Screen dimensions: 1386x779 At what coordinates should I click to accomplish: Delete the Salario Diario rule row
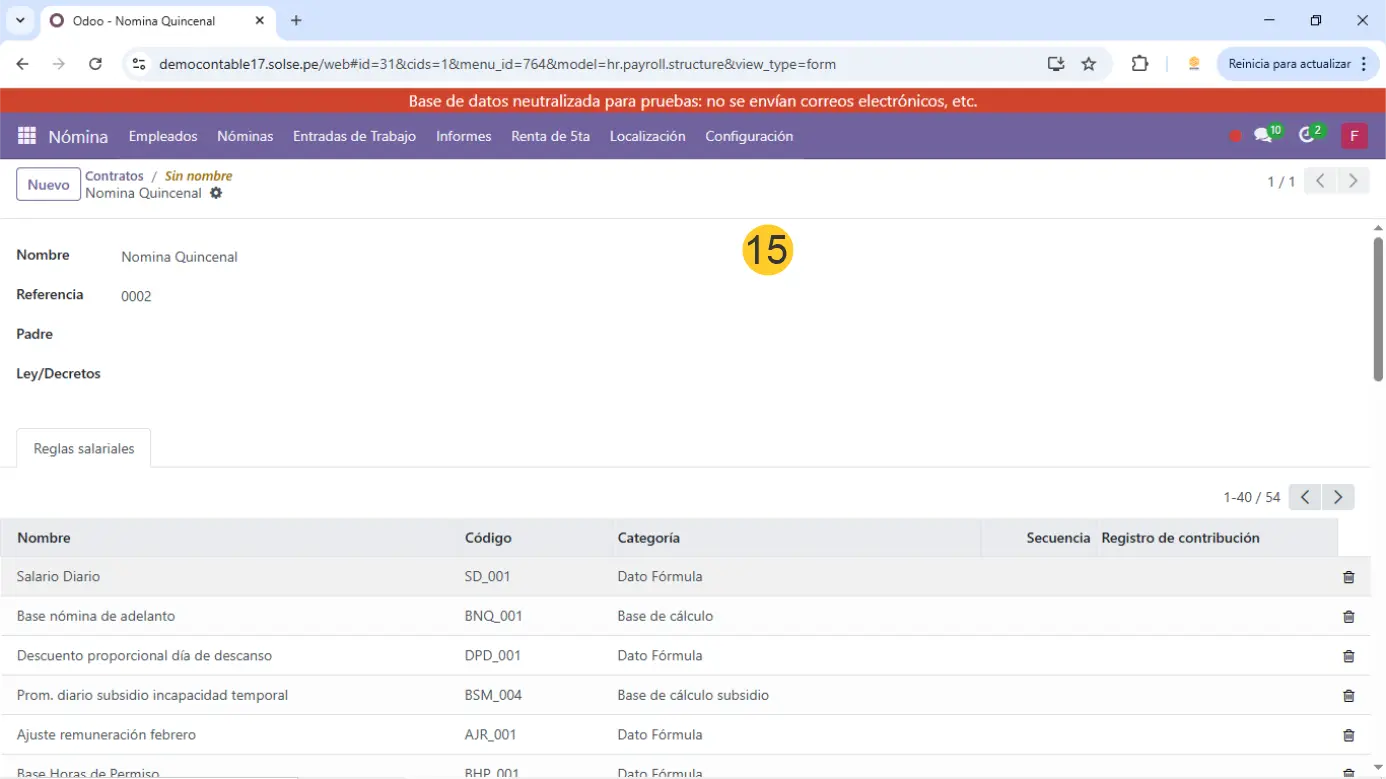click(1348, 577)
